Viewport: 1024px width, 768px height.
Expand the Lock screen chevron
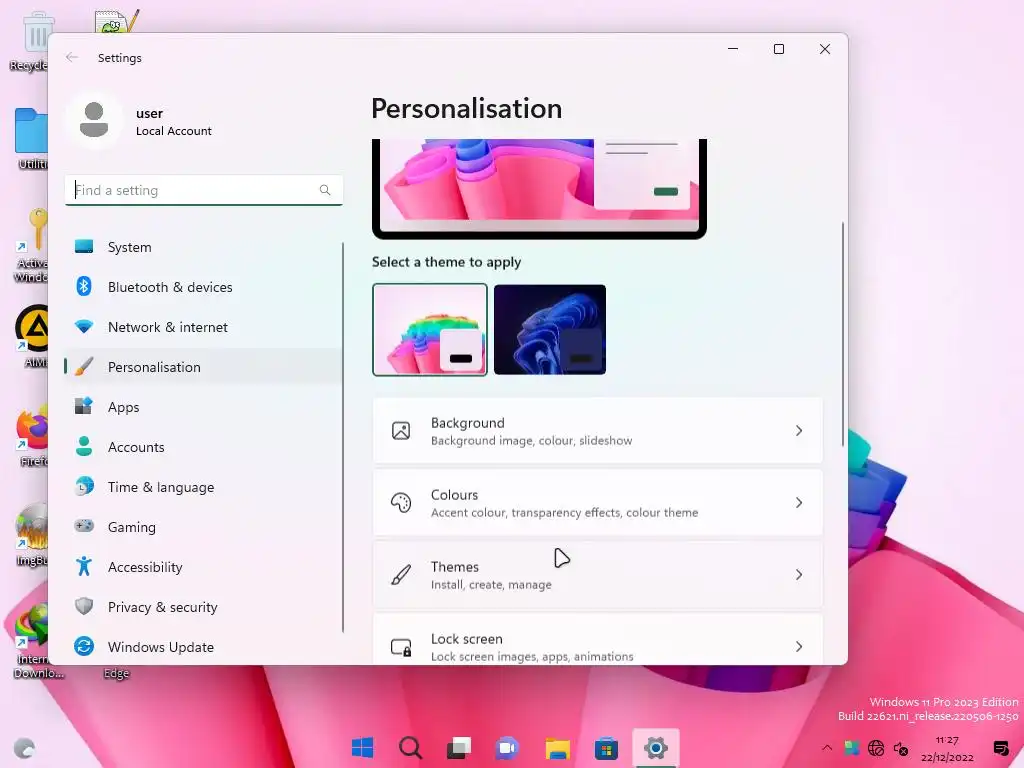coord(799,647)
